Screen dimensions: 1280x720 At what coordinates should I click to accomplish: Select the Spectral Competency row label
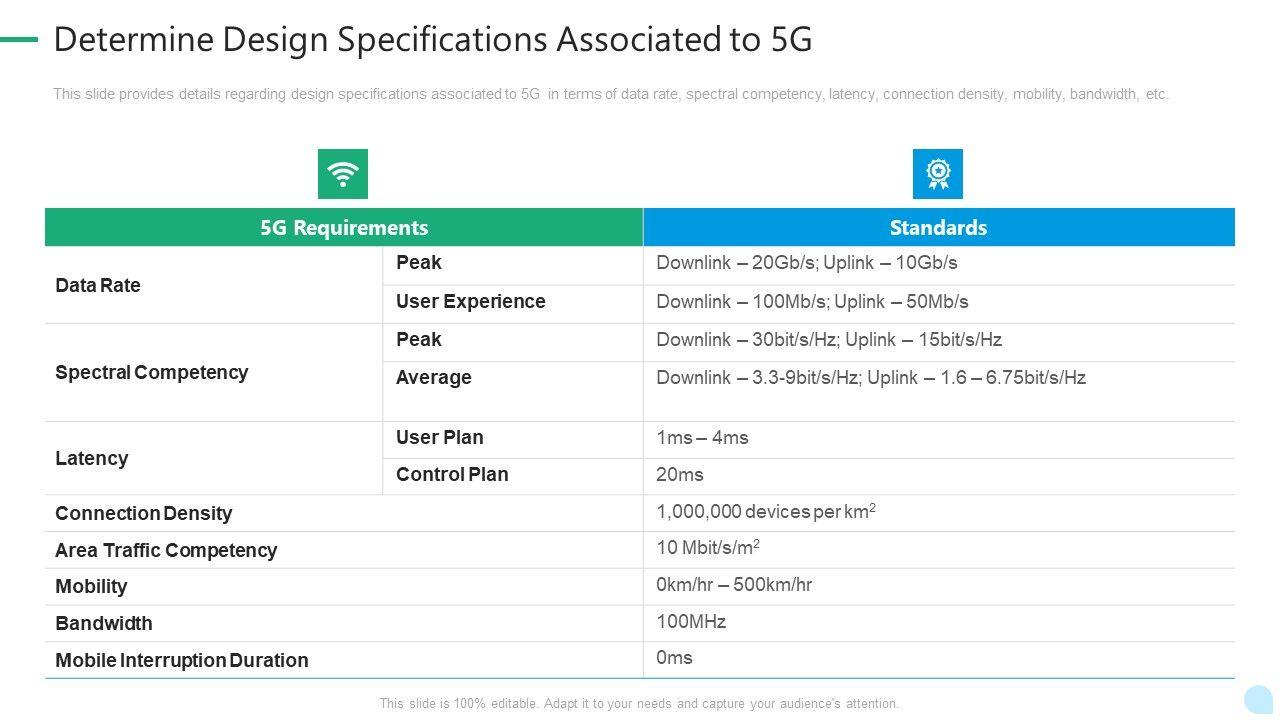tap(151, 373)
